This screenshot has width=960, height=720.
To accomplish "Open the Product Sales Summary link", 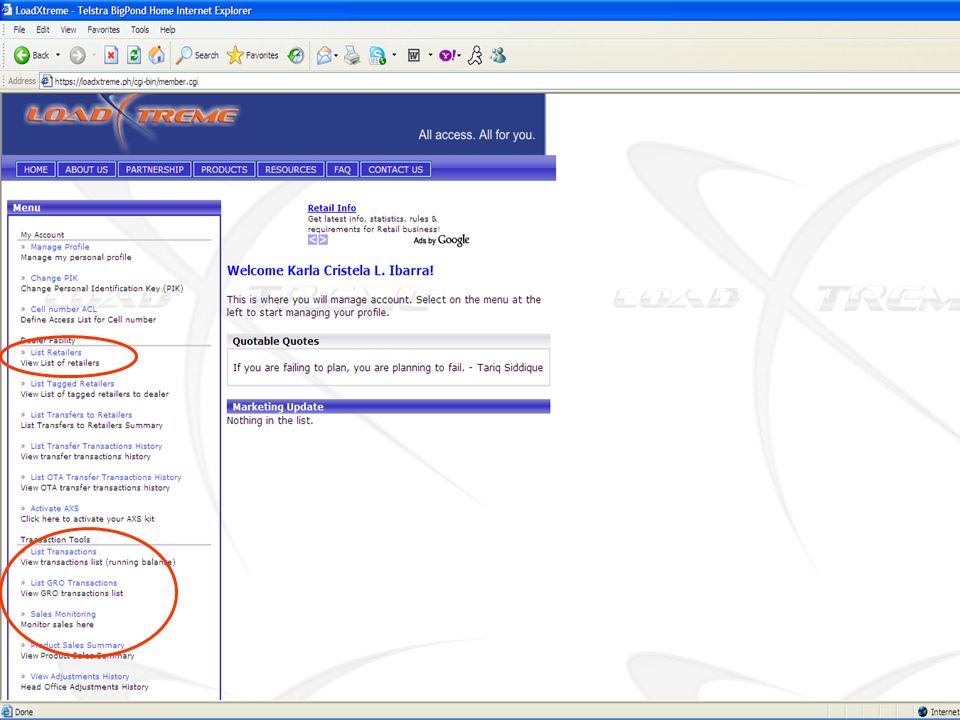I will (77, 645).
